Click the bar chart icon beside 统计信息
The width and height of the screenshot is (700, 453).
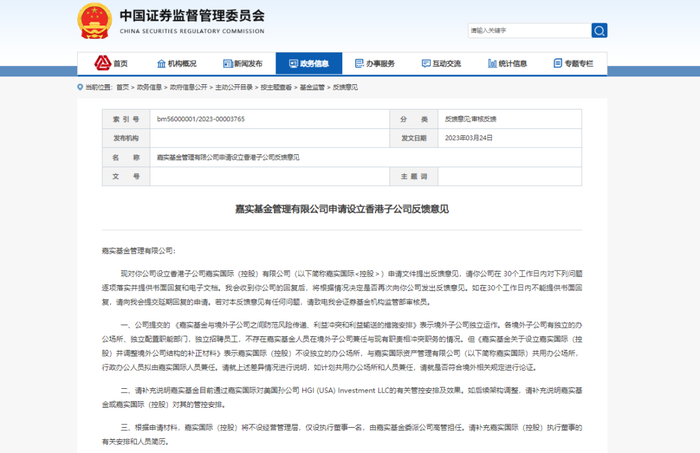pos(492,63)
